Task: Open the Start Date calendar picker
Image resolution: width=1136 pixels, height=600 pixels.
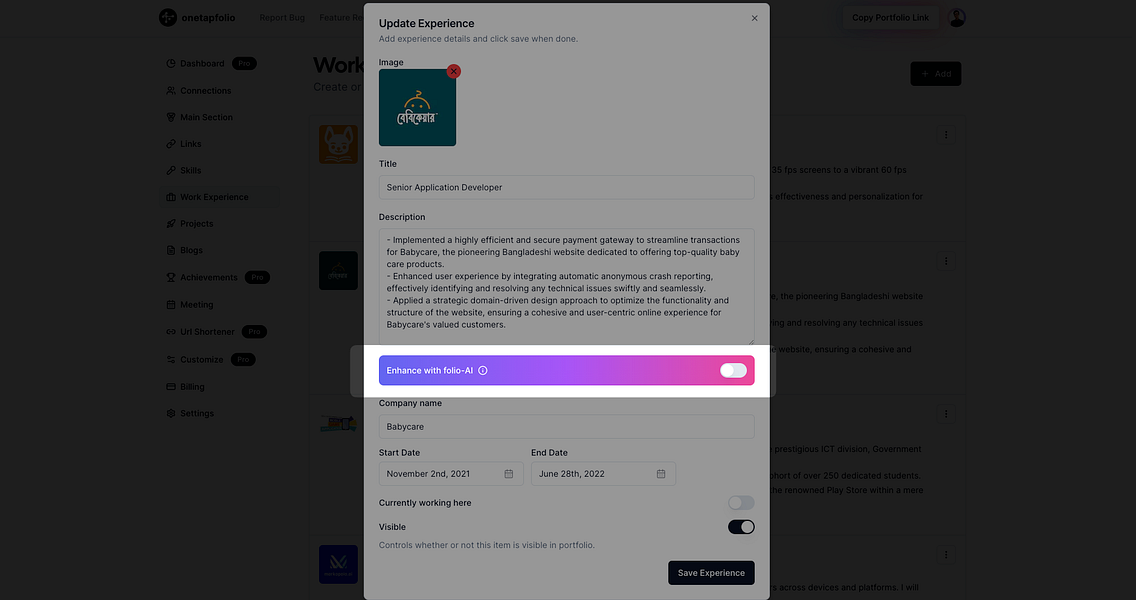Action: coord(507,473)
